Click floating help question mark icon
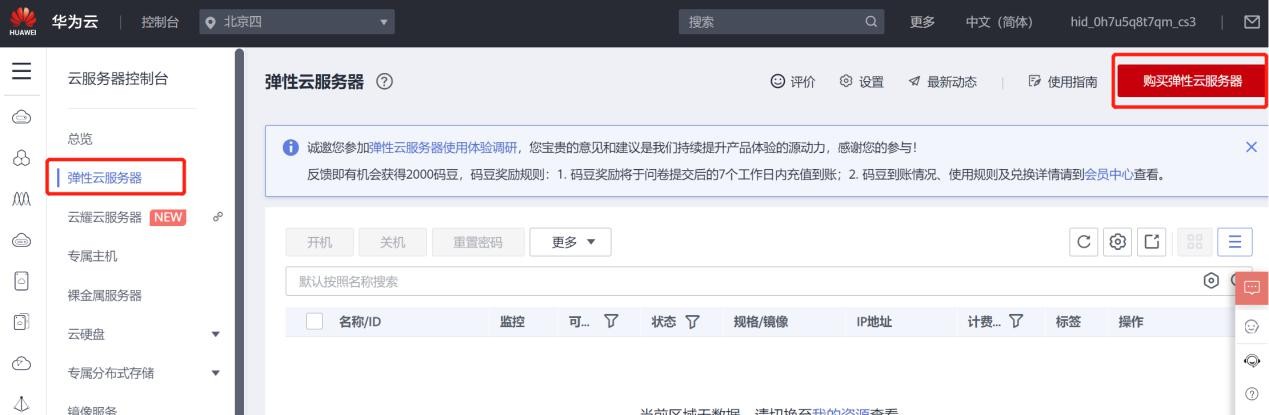 pyautogui.click(x=1253, y=395)
